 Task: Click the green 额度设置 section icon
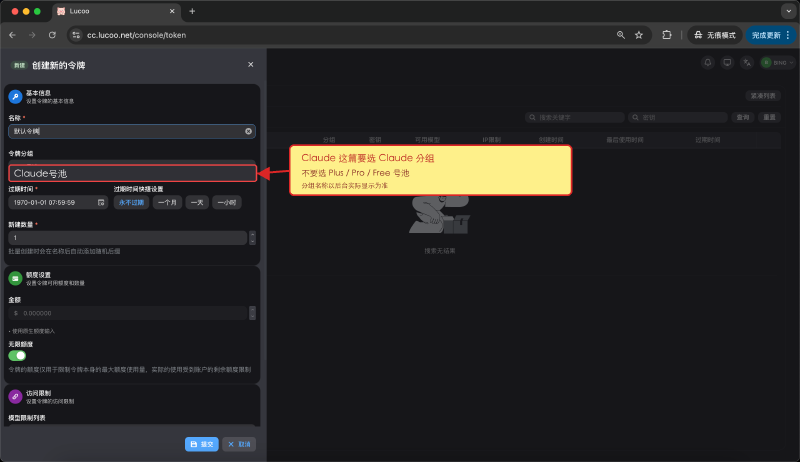[x=15, y=278]
